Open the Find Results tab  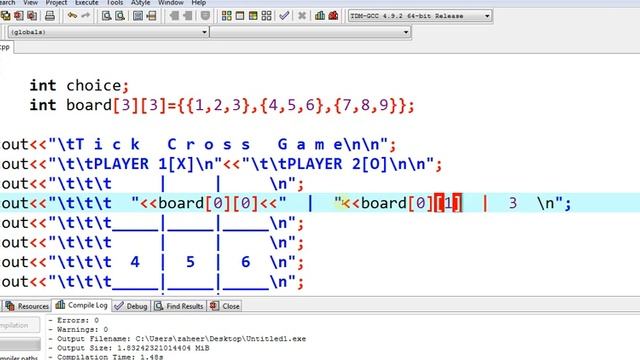click(x=179, y=306)
